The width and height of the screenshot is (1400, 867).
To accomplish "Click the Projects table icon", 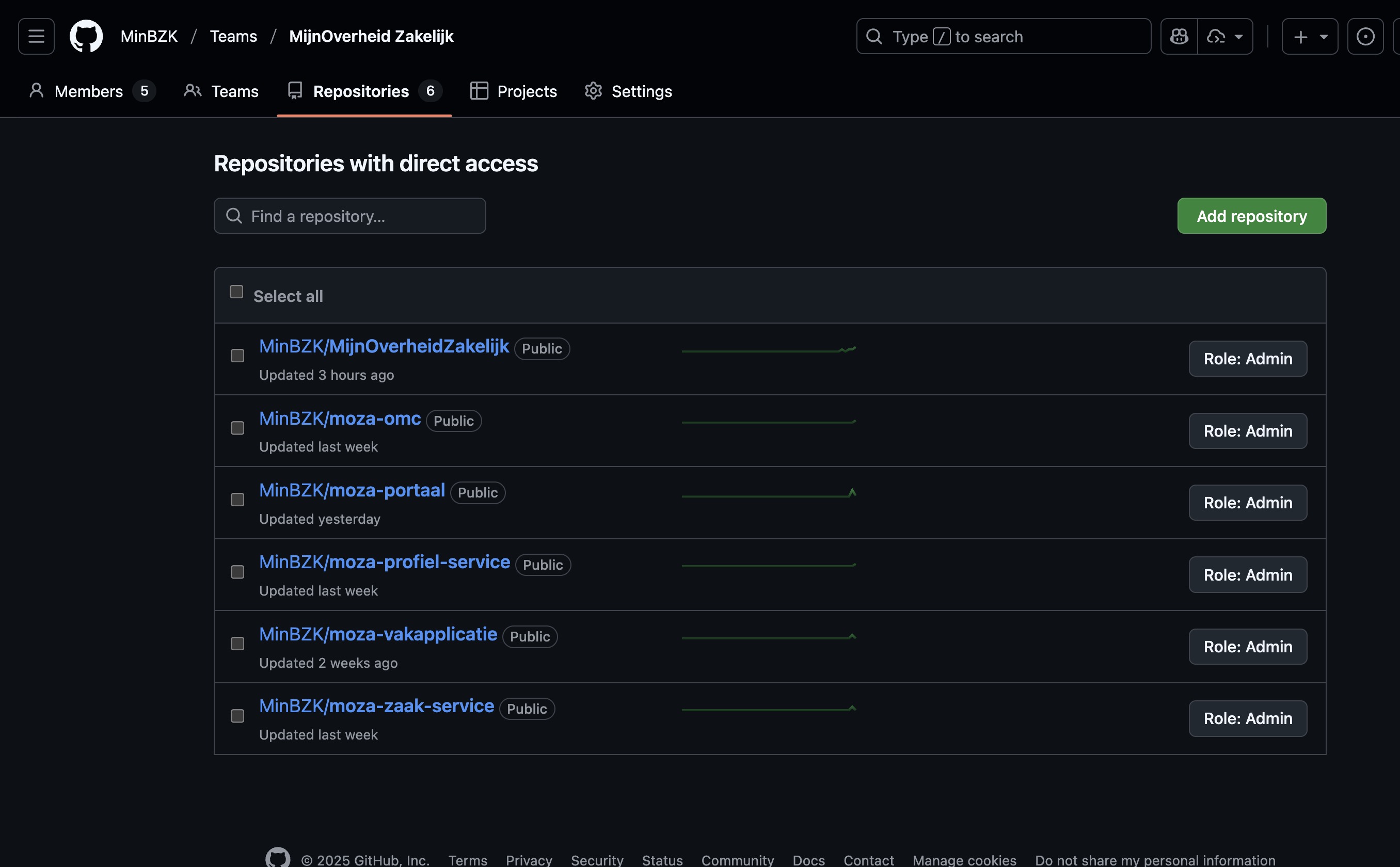I will [480, 91].
